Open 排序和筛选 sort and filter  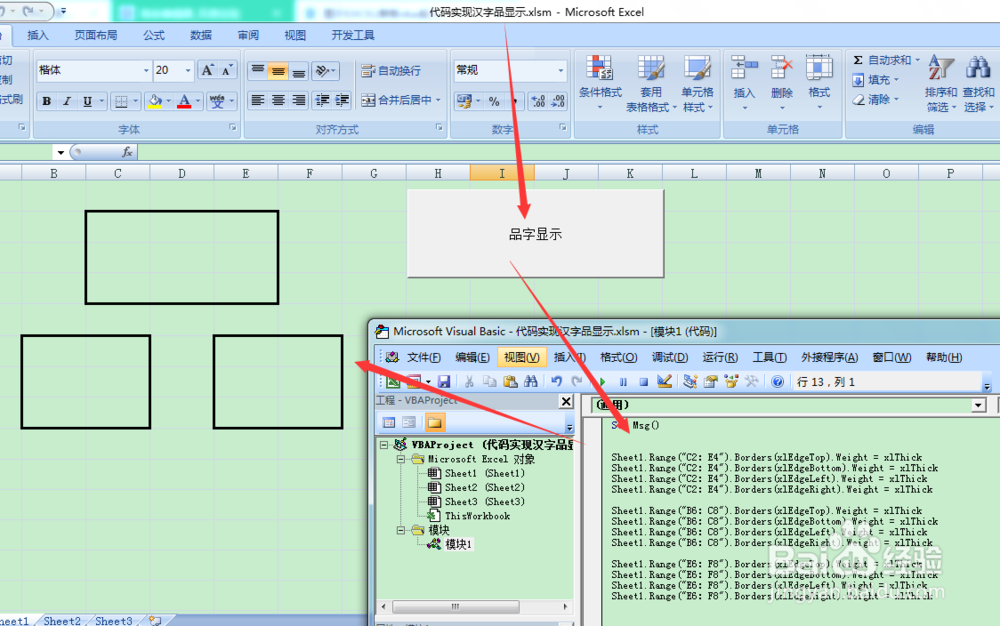click(x=941, y=83)
